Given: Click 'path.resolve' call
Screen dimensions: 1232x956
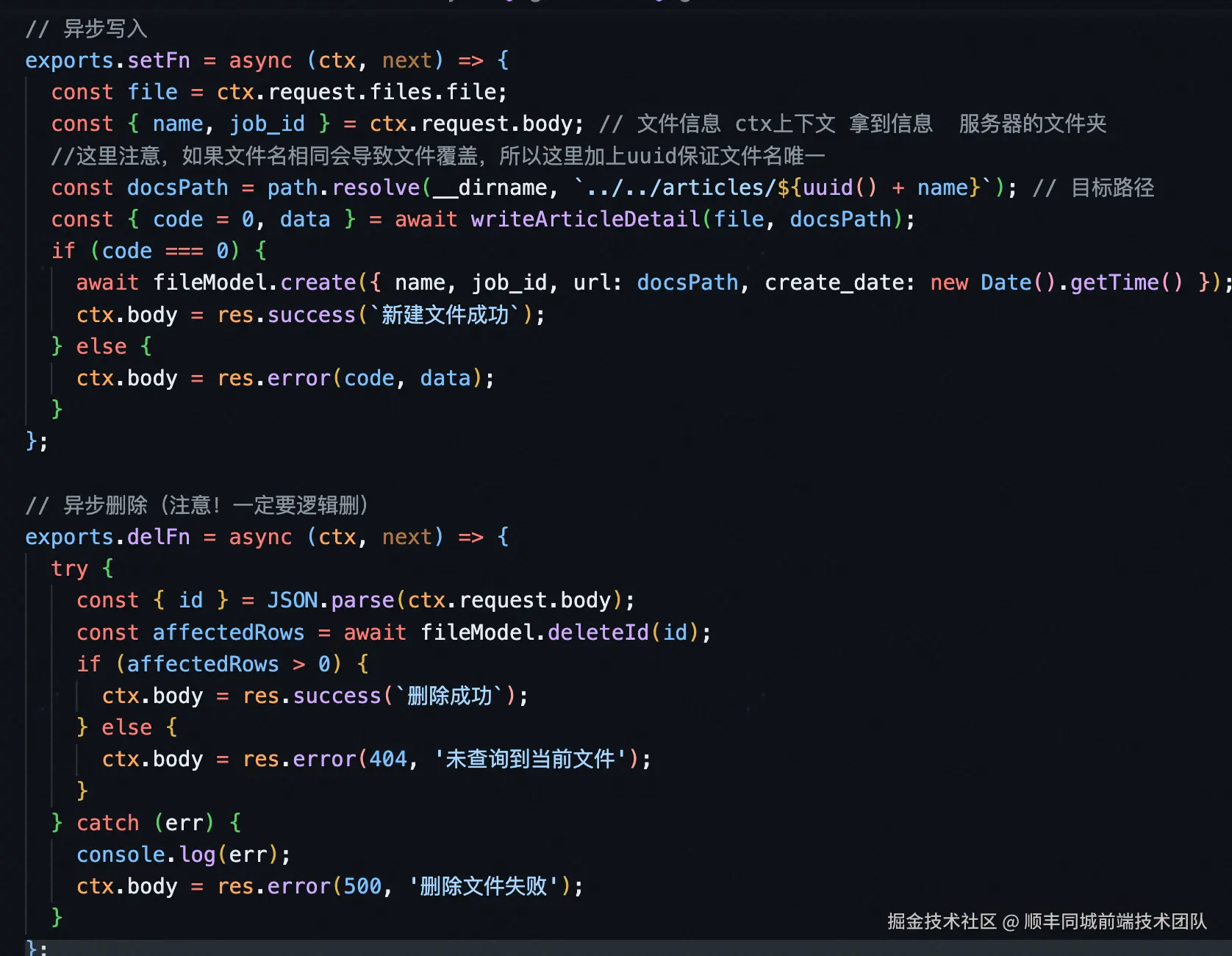Looking at the screenshot, I should 343,188.
